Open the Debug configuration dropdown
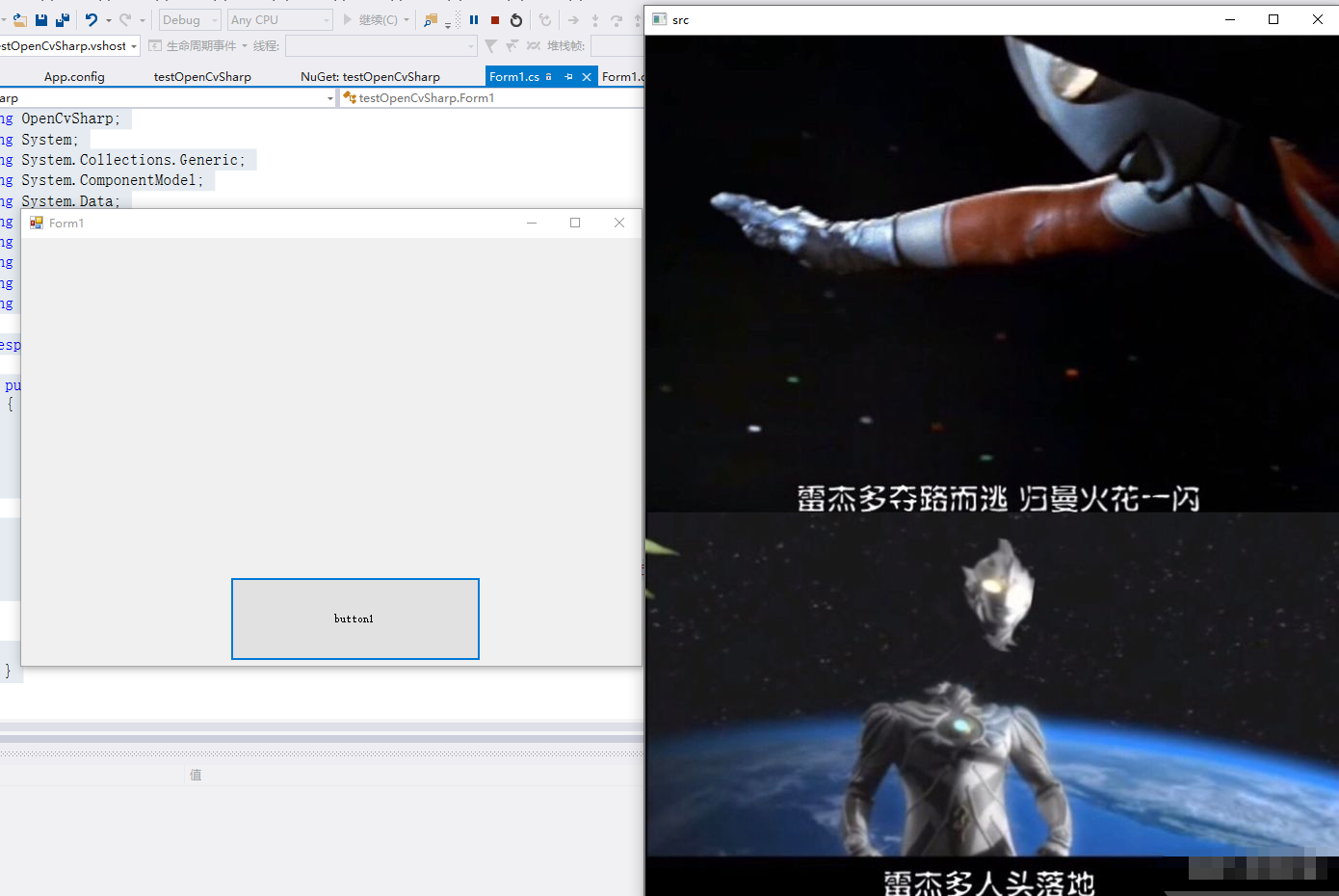 (x=188, y=19)
